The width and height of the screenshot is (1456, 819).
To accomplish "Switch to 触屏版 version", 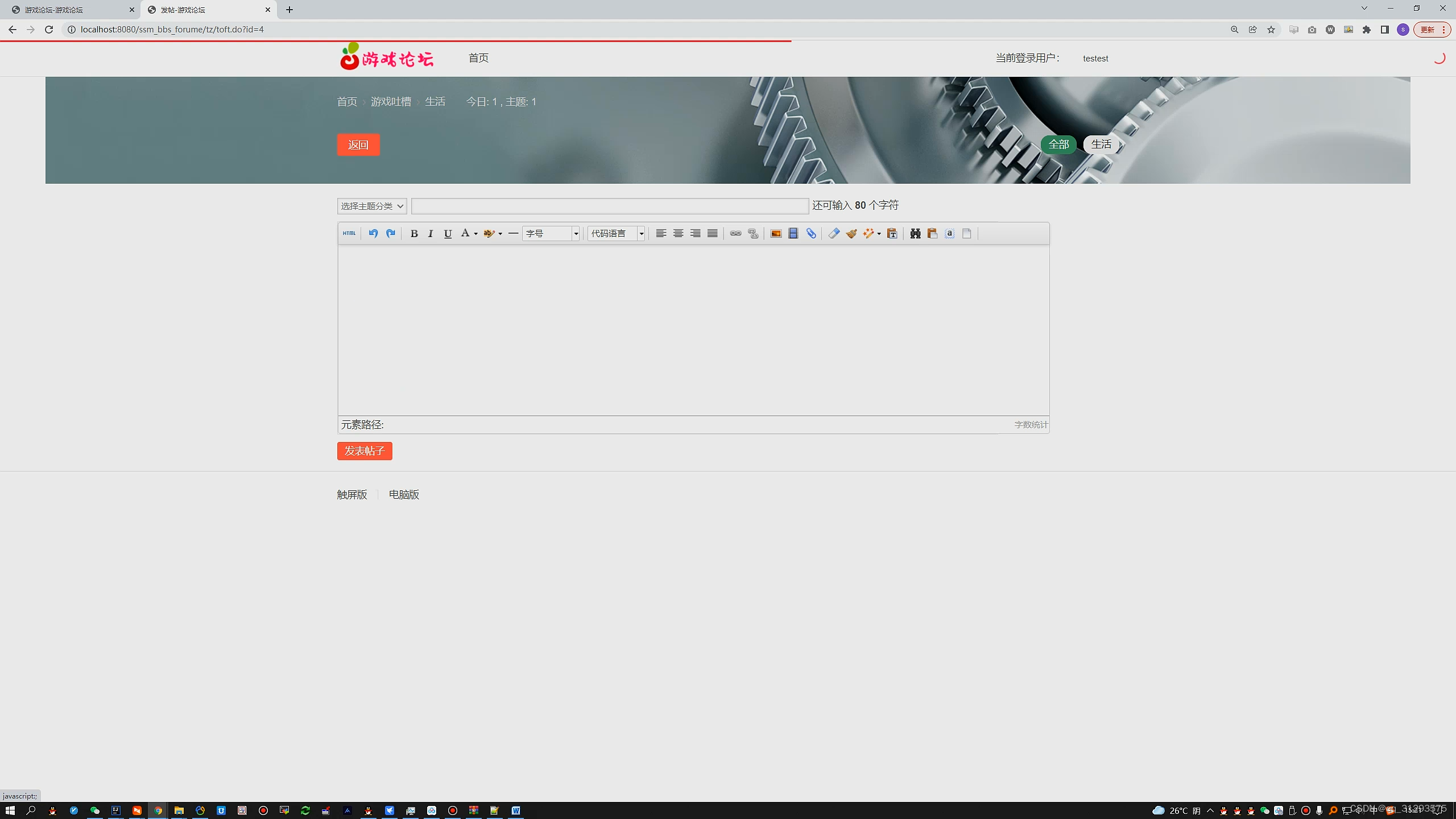I will pyautogui.click(x=352, y=495).
